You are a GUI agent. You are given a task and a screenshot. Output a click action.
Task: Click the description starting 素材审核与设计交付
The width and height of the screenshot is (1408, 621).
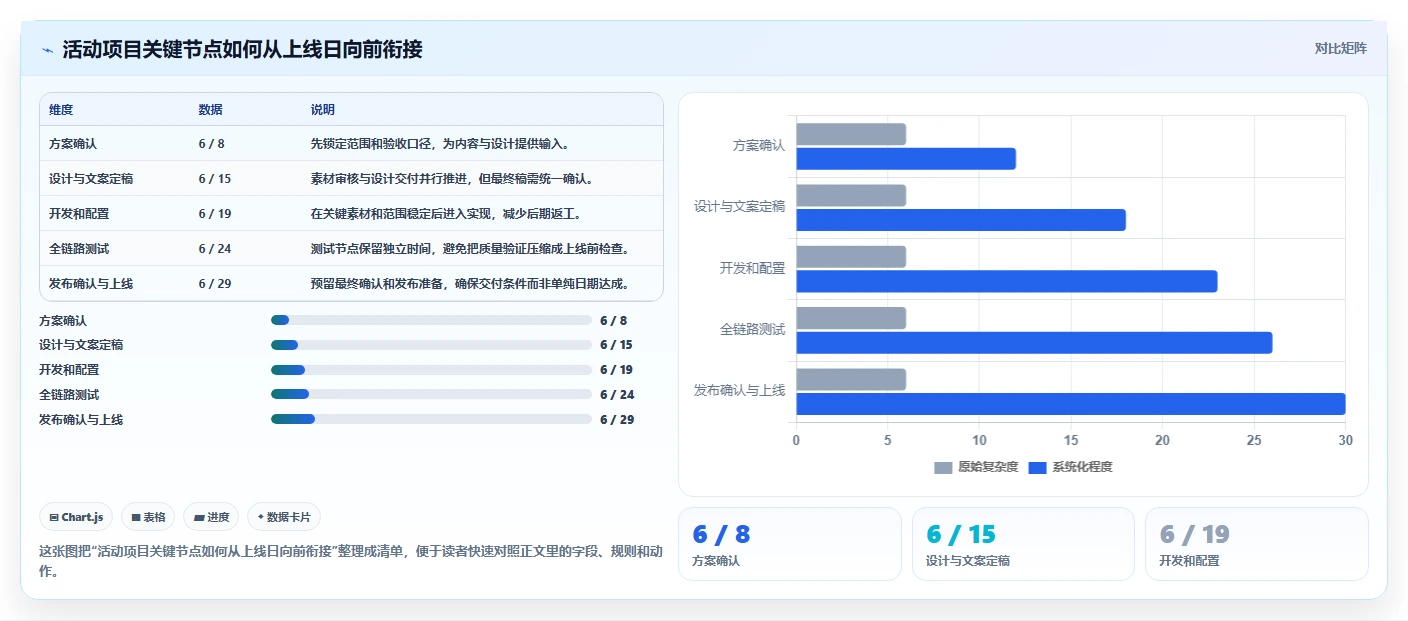coord(454,179)
